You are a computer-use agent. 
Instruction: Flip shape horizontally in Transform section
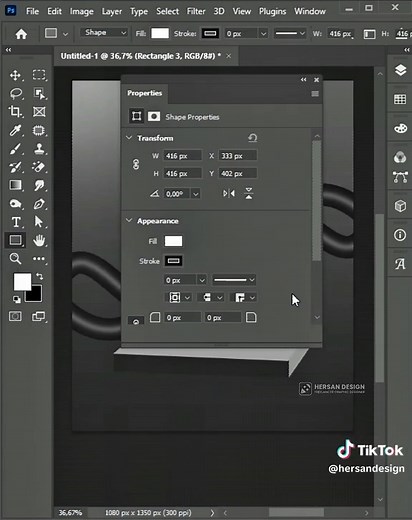[229, 193]
